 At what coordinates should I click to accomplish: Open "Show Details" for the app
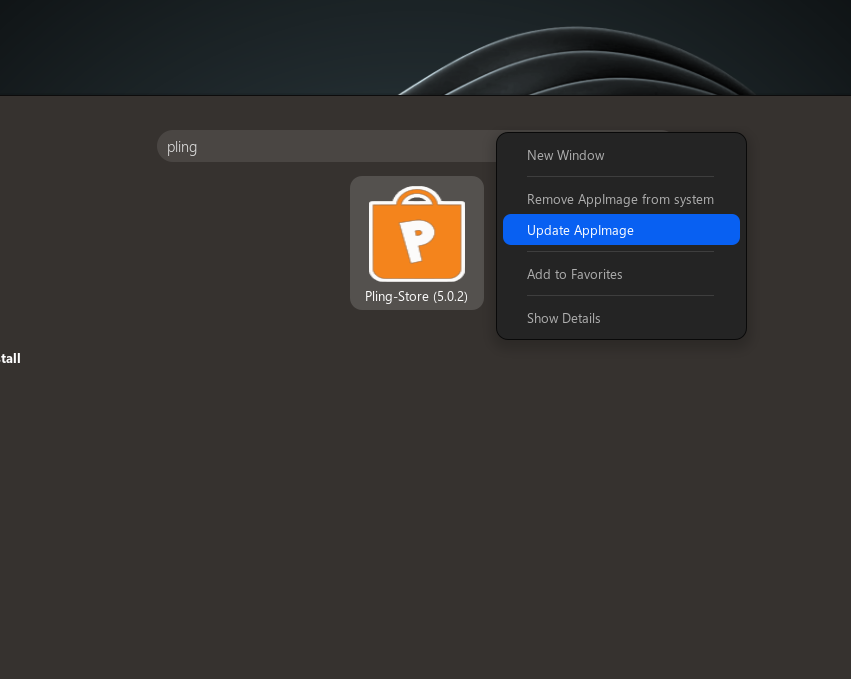tap(564, 318)
